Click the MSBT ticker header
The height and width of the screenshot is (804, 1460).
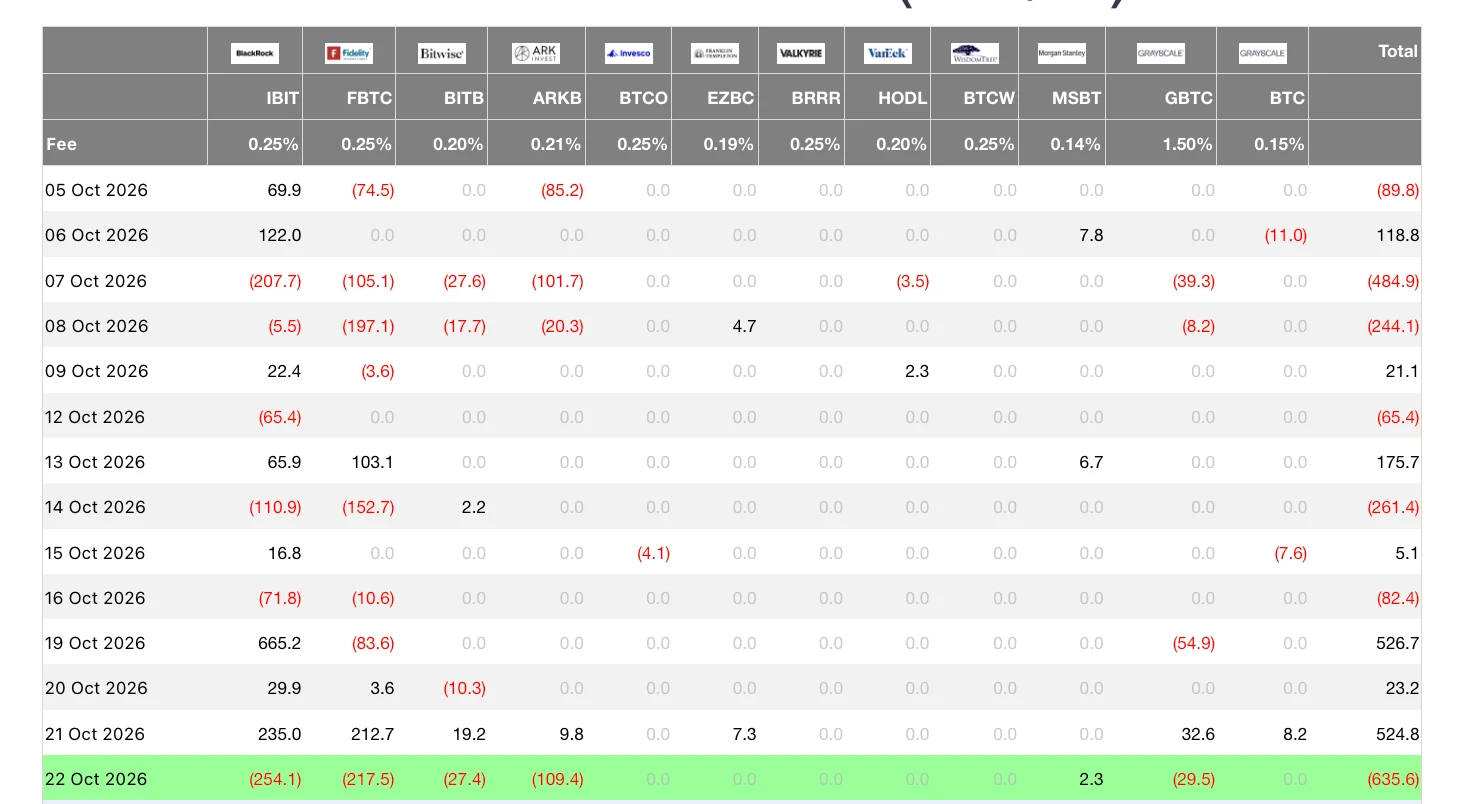pos(1077,98)
